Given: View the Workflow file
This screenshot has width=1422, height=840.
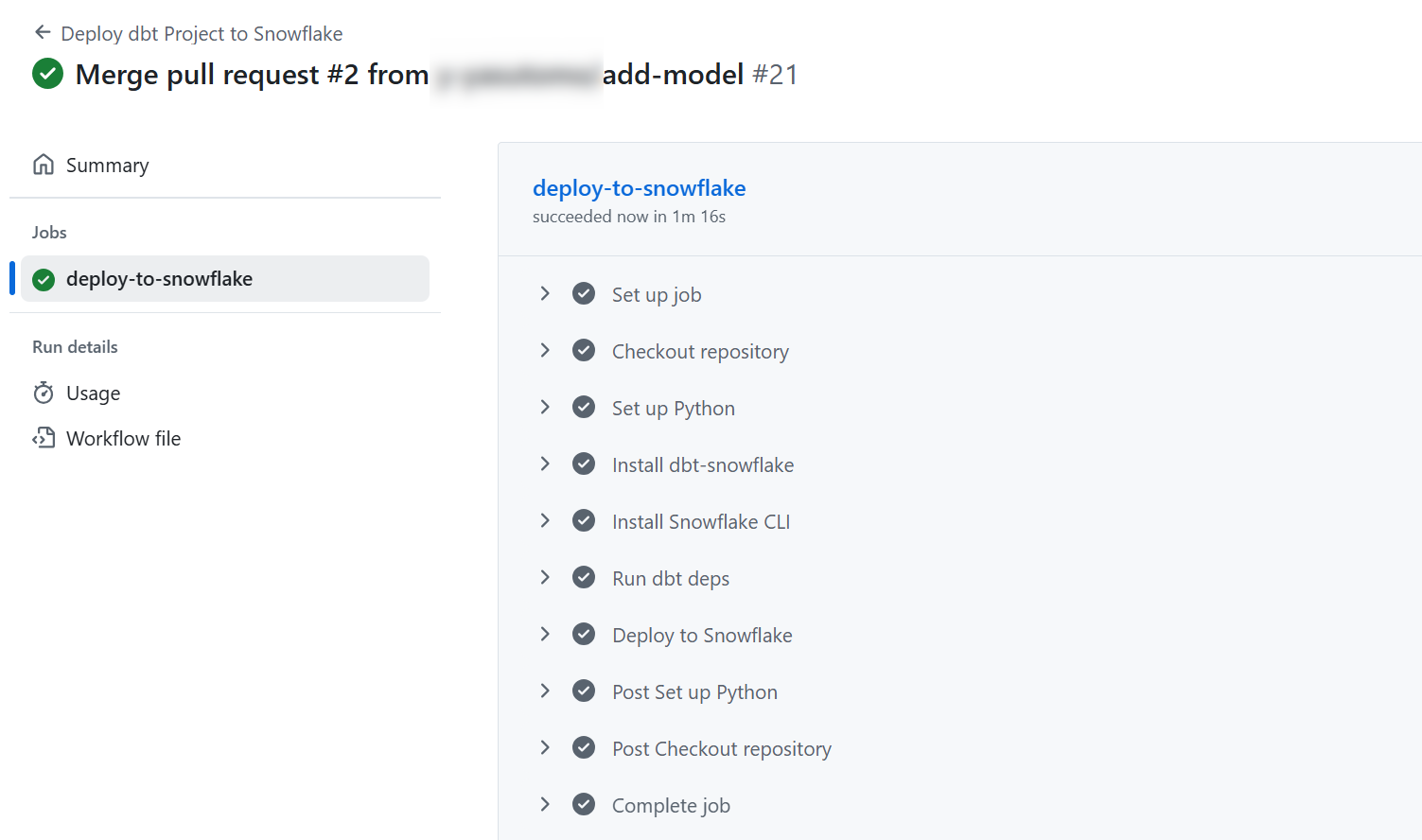Looking at the screenshot, I should click(123, 439).
